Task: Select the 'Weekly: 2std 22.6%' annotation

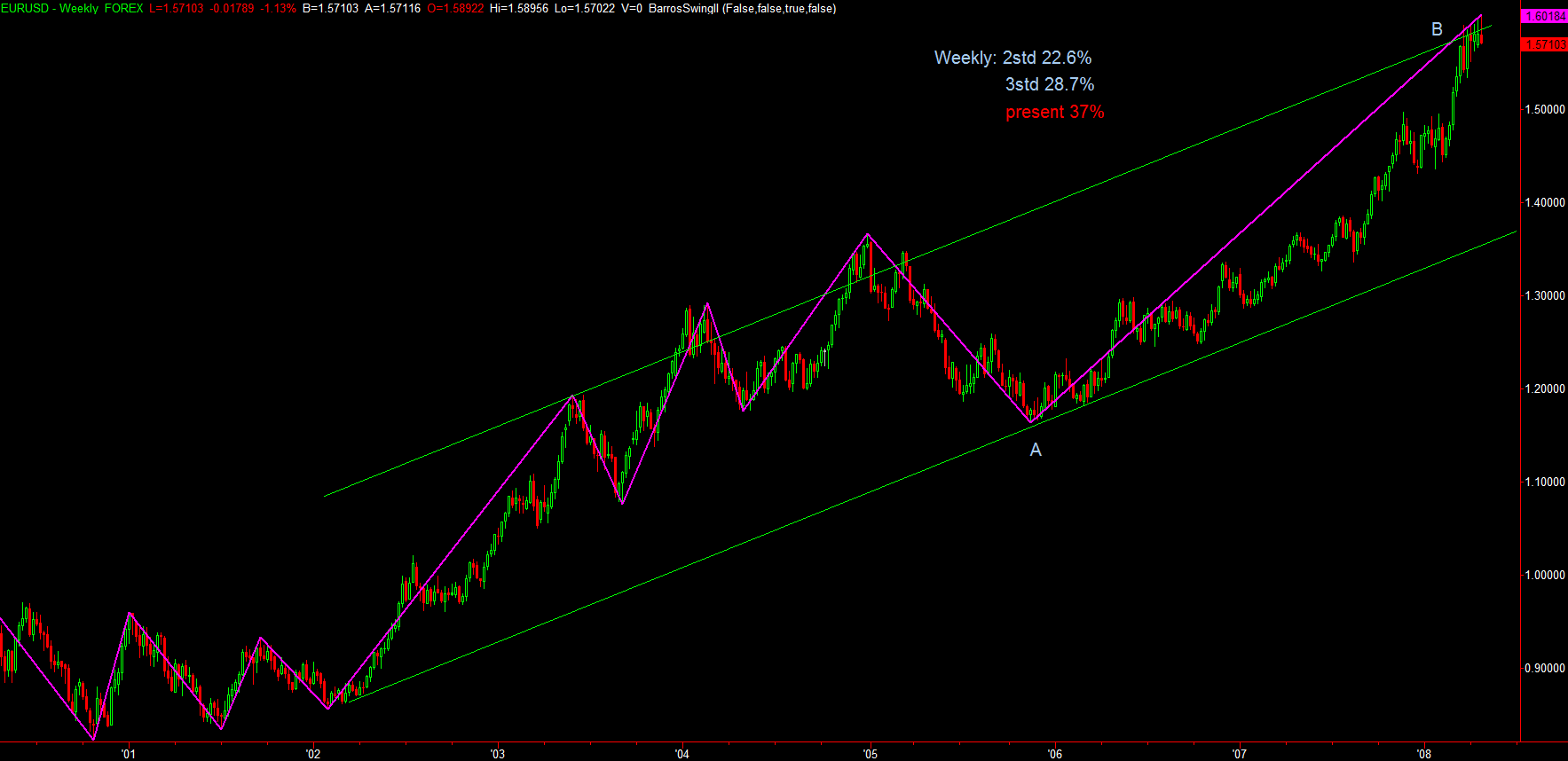Action: [x=1013, y=58]
